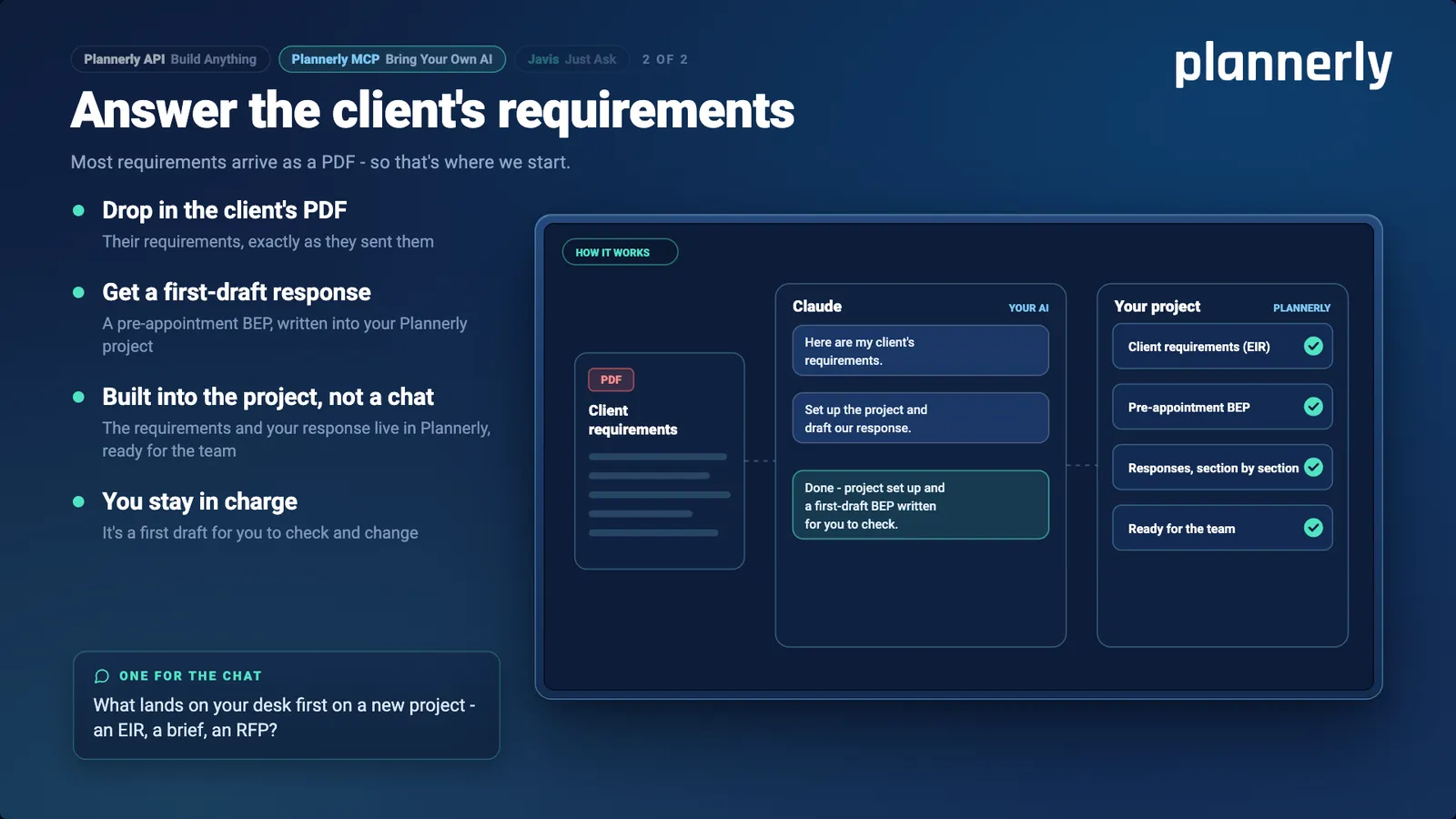Open the Plannerly API Build Anything tab
The image size is (1456, 819).
pos(170,59)
